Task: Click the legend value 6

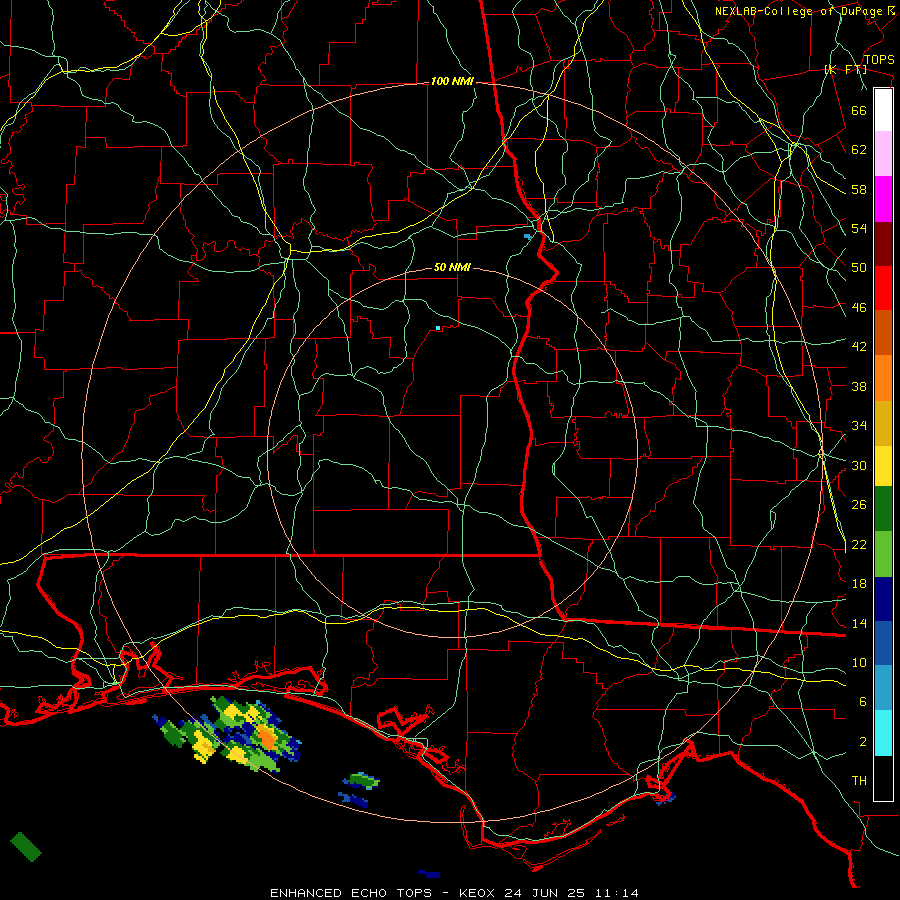Action: (x=863, y=702)
